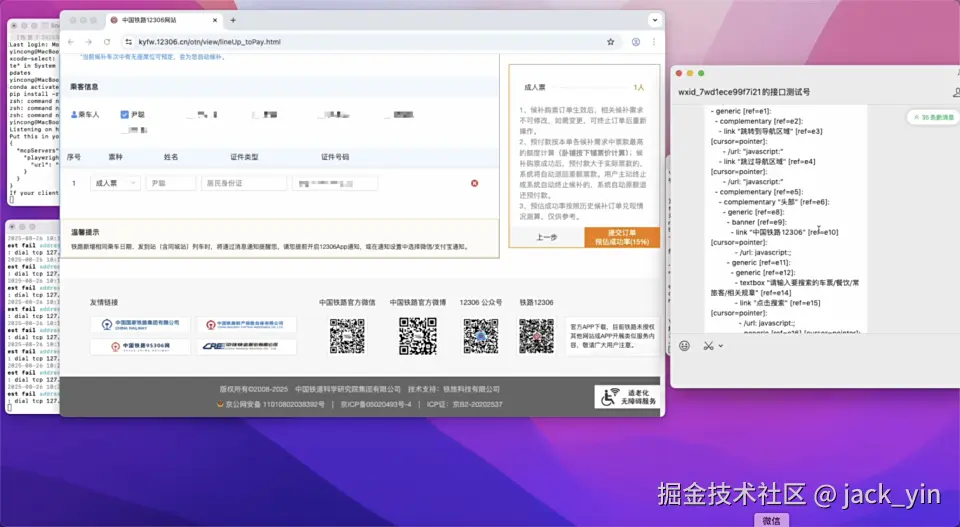The height and width of the screenshot is (527, 960).
Task: Open the 成人票 ticket type dropdown
Action: (x=115, y=183)
